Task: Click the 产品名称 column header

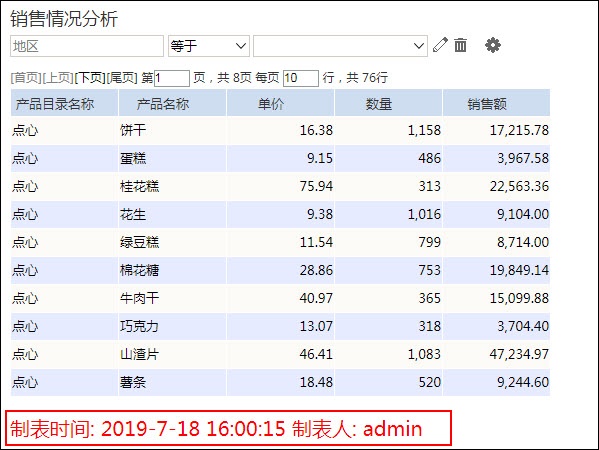Action: click(172, 103)
